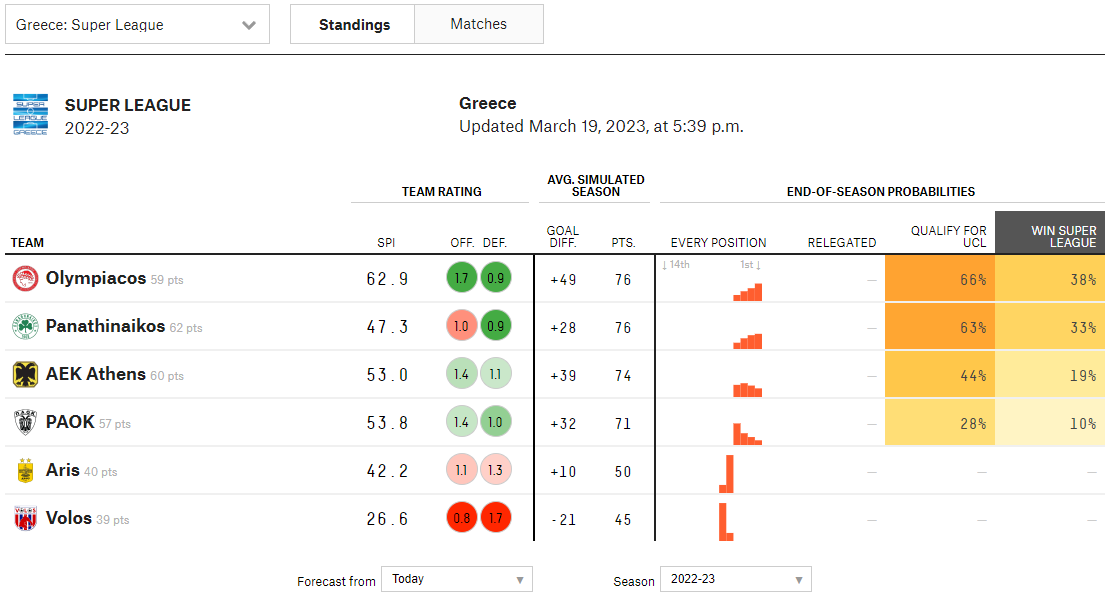Sort by Qualify for UCL header
The width and height of the screenshot is (1112, 608).
948,236
